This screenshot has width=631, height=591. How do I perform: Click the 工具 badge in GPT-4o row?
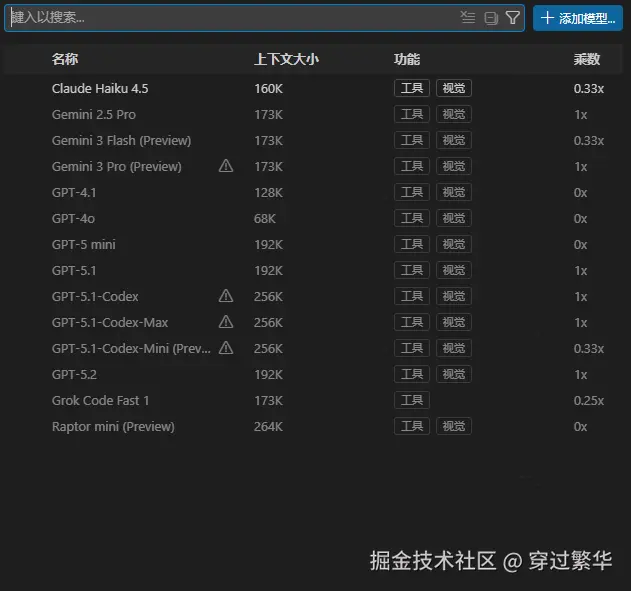pyautogui.click(x=412, y=218)
